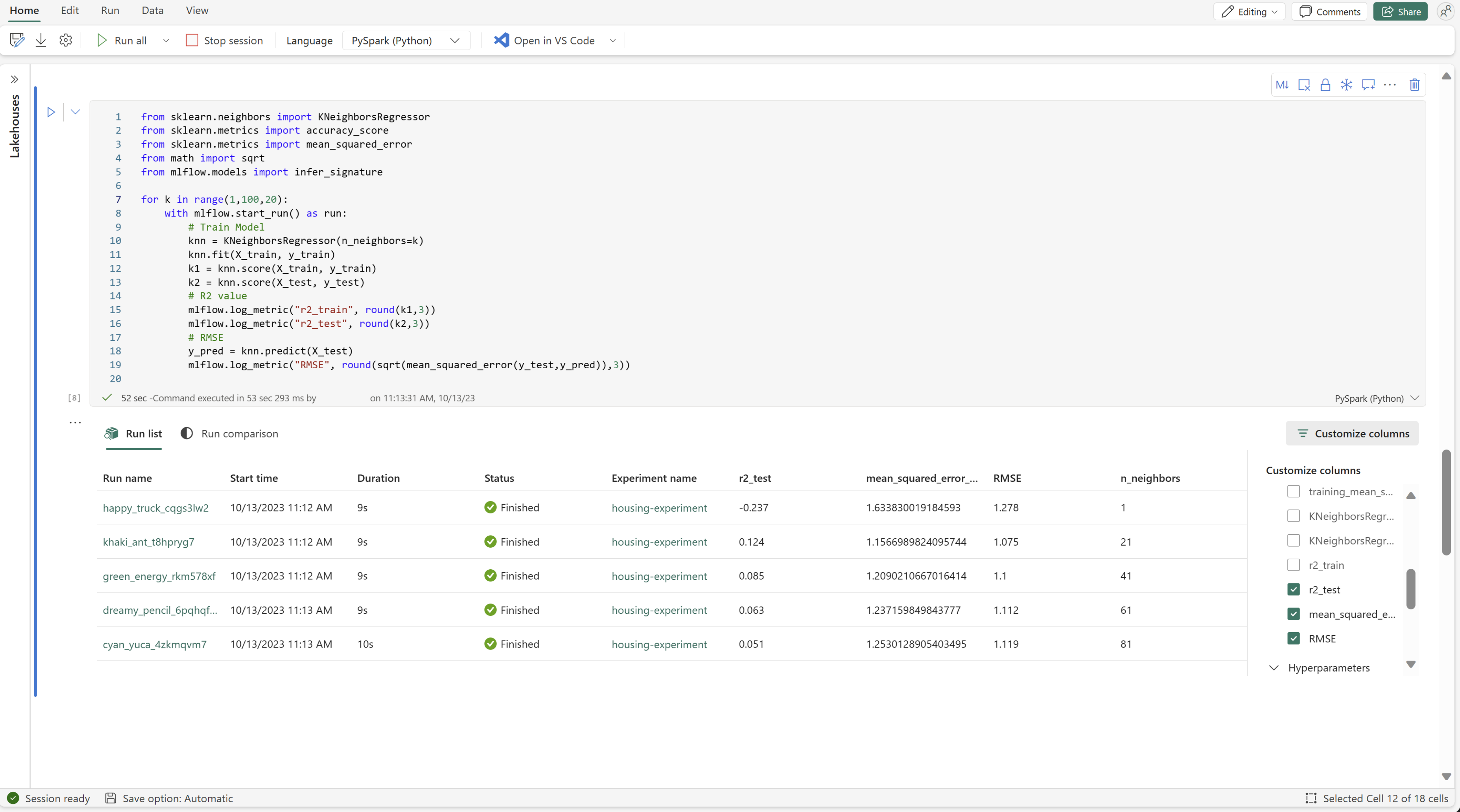
Task: Click the download notebook icon
Action: 41,40
